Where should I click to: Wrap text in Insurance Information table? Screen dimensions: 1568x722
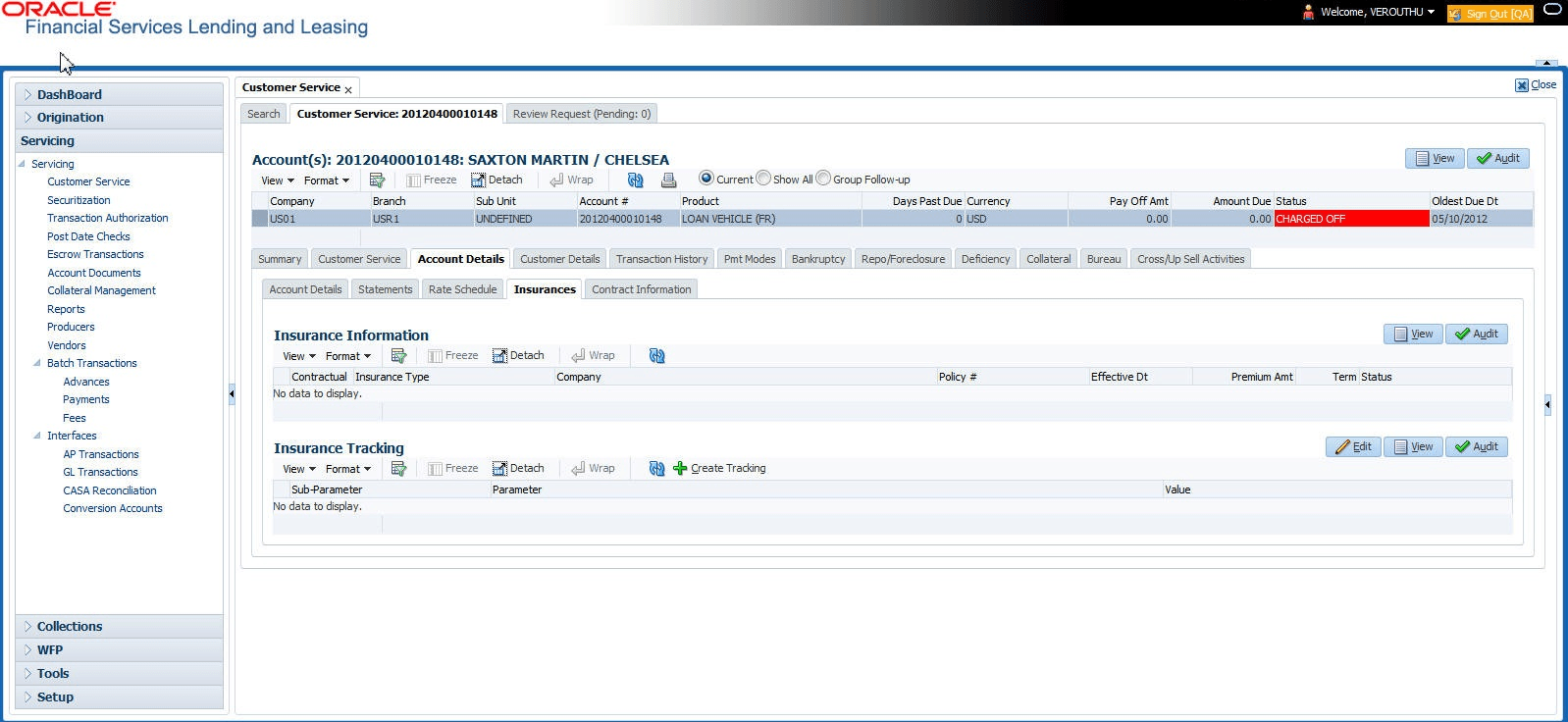point(593,356)
